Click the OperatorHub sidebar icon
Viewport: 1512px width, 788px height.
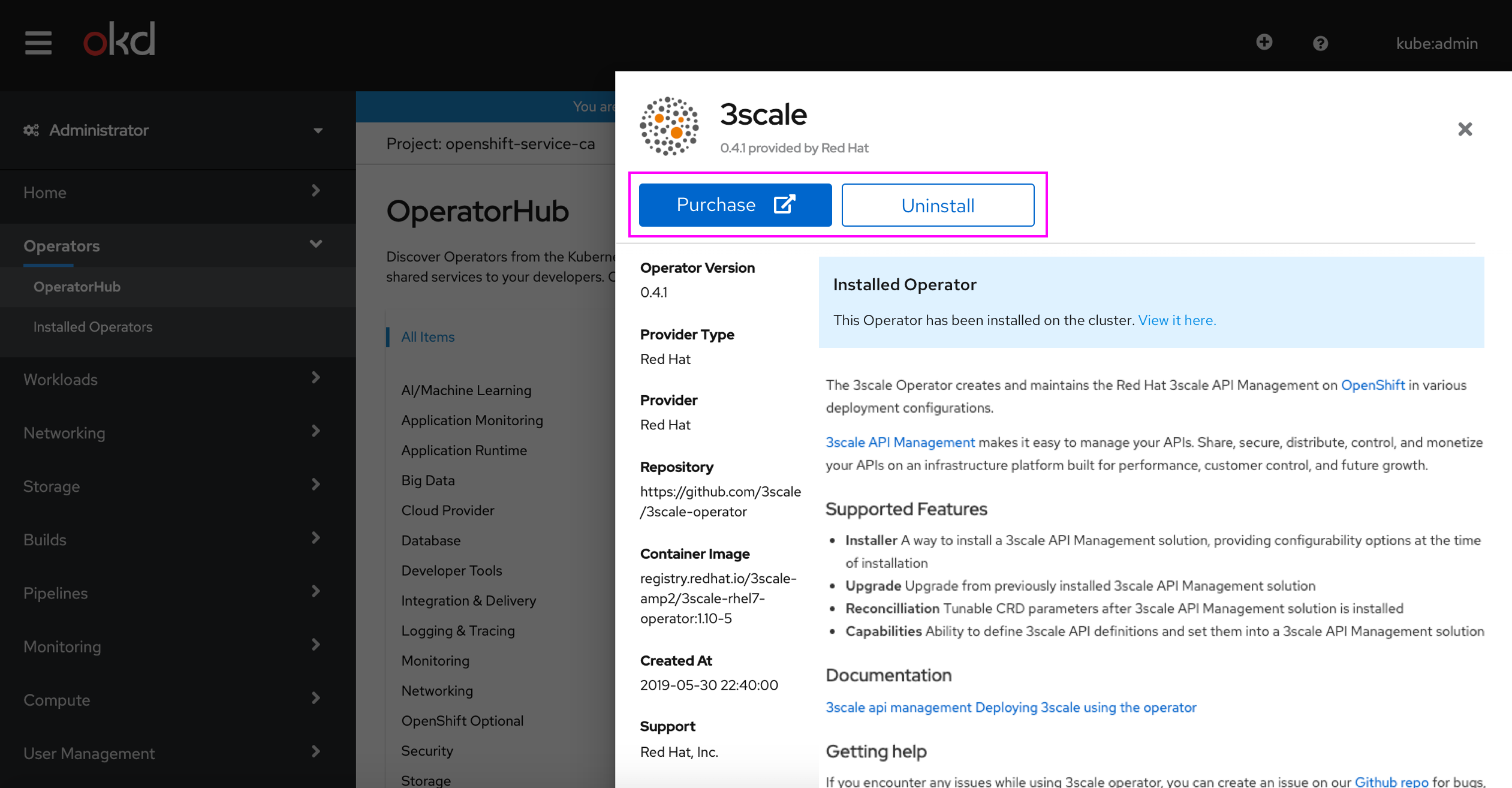click(x=77, y=286)
